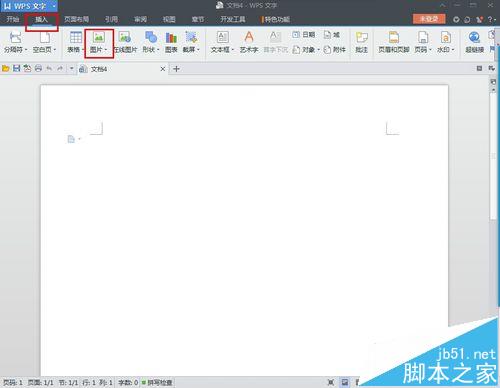The height and width of the screenshot is (388, 500).
Task: Expand the 截屏 dropdown arrow
Action: point(198,50)
